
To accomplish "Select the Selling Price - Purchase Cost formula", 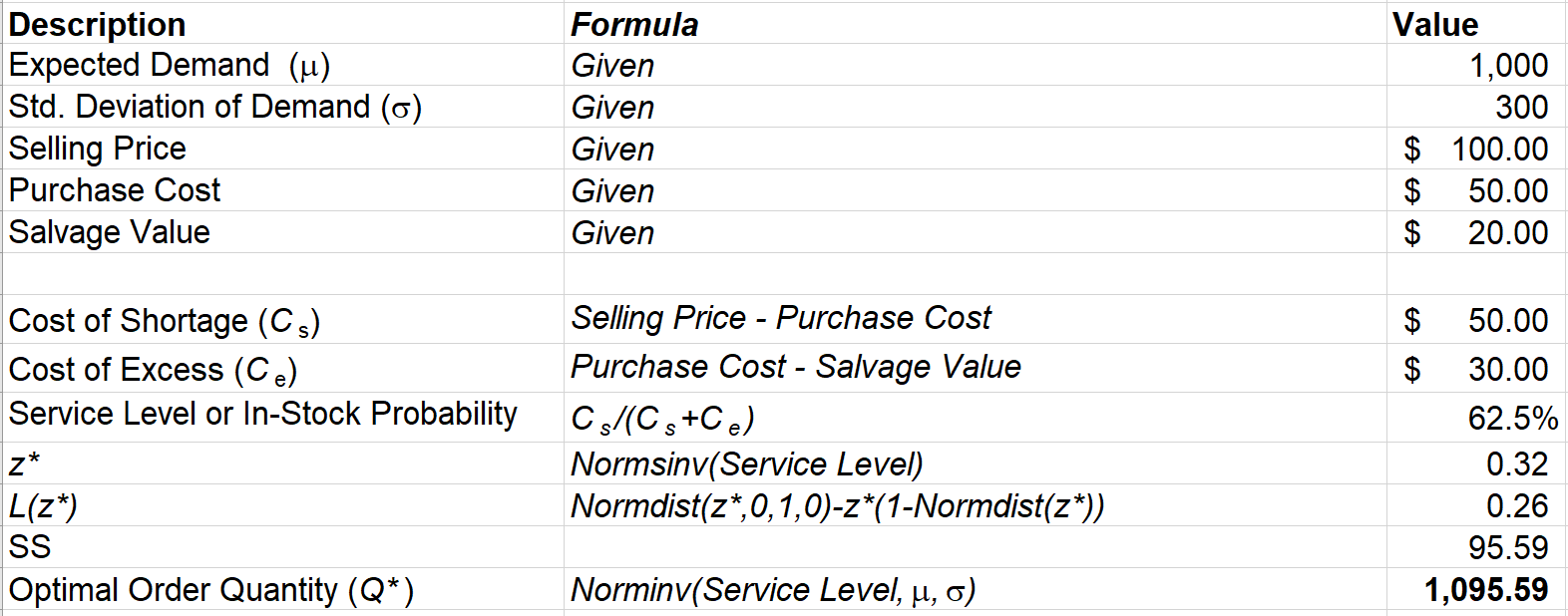I will (781, 318).
